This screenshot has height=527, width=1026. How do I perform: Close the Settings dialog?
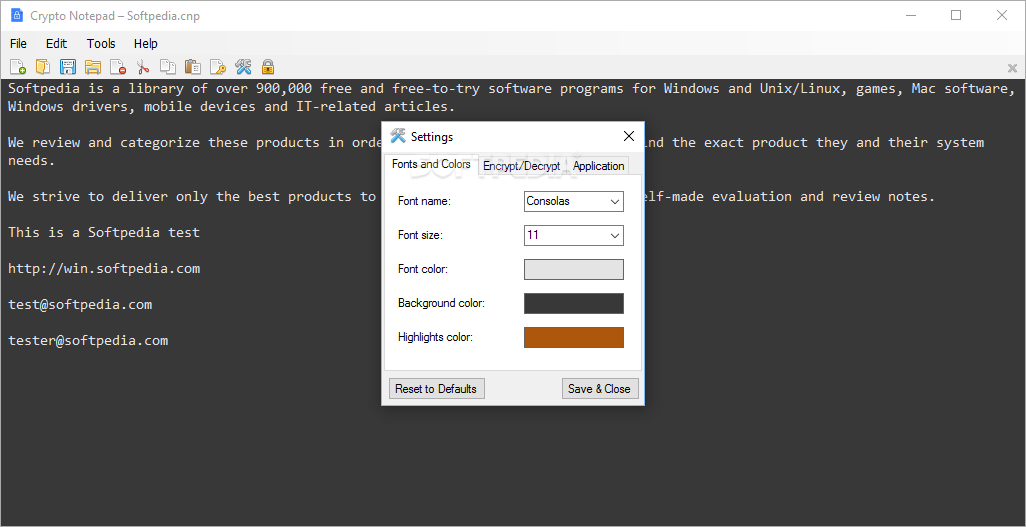tap(629, 136)
